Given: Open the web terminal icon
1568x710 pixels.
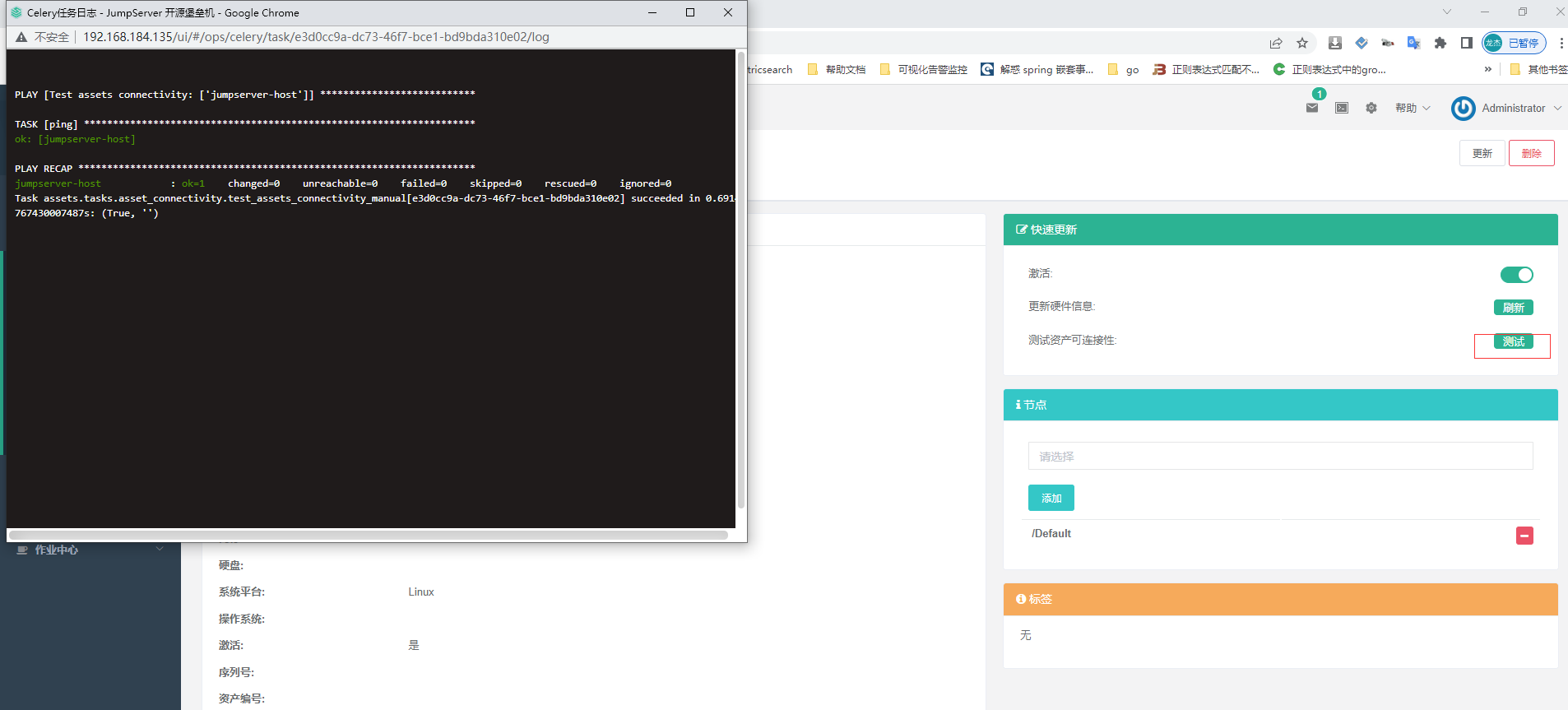Looking at the screenshot, I should click(x=1342, y=108).
